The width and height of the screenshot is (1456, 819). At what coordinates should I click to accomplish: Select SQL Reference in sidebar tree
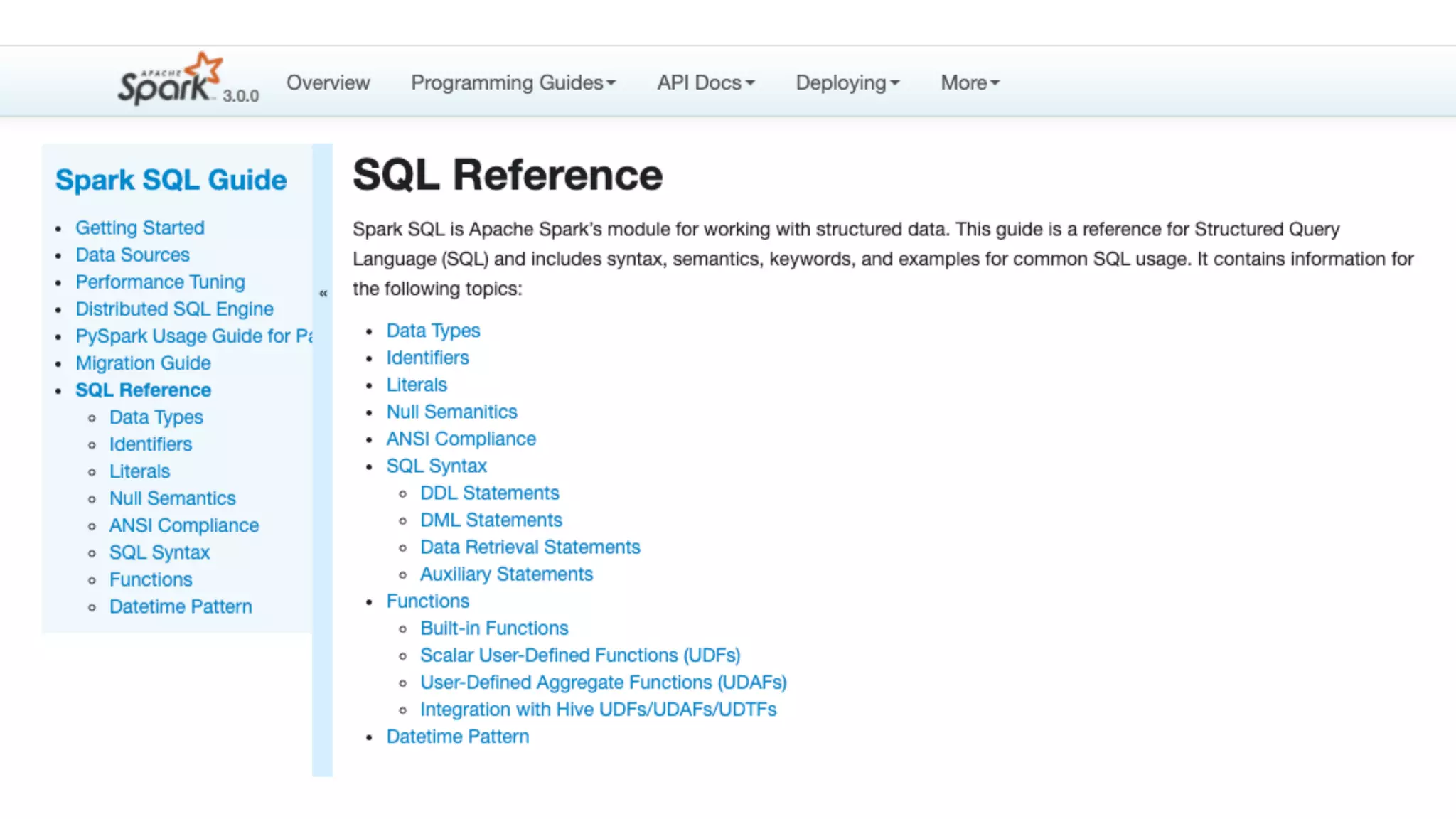[x=143, y=390]
